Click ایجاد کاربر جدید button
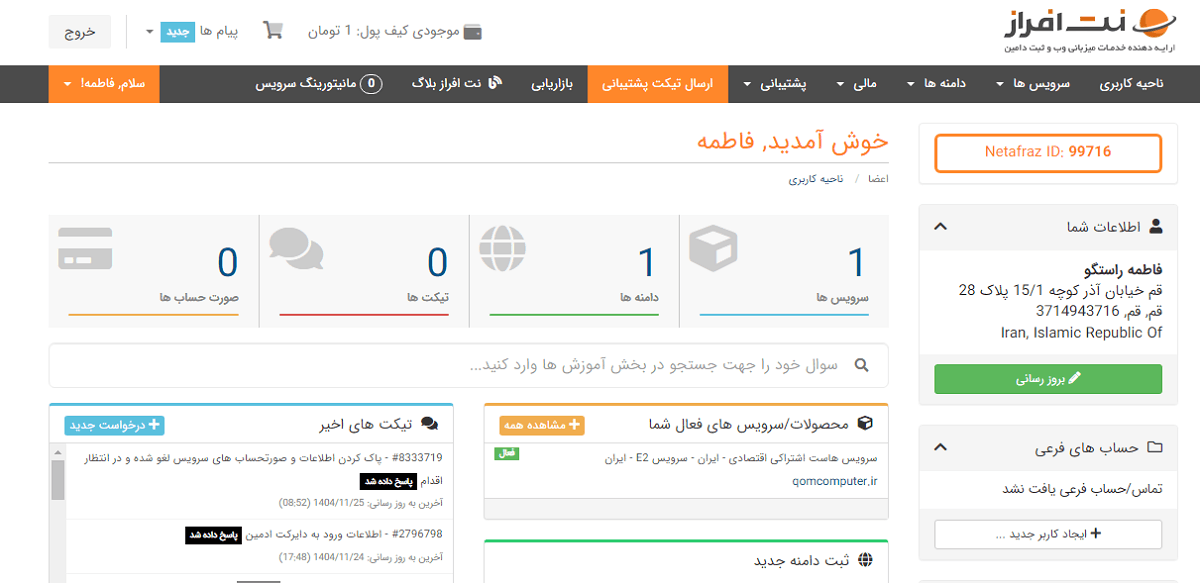Screen dimensions: 1200x583 (x=1048, y=534)
